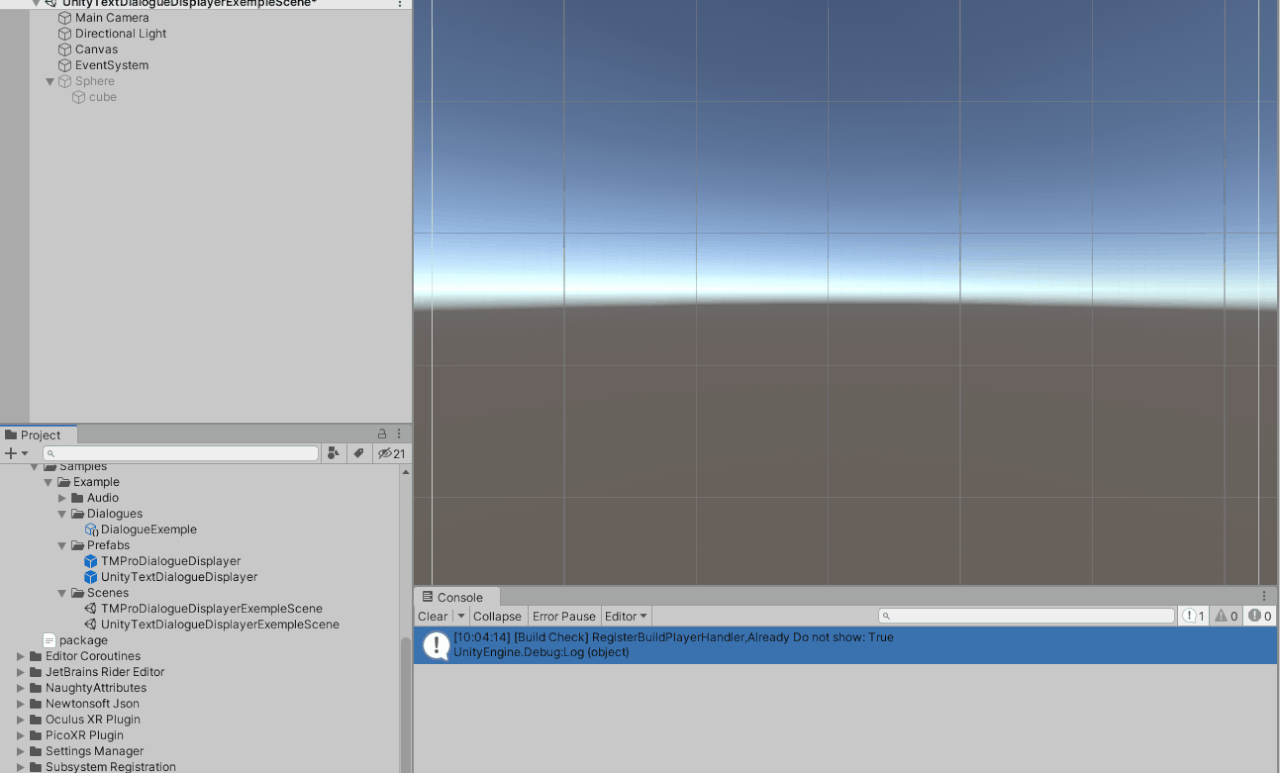Collapse the Sphere object in the Hierarchy

coord(49,81)
